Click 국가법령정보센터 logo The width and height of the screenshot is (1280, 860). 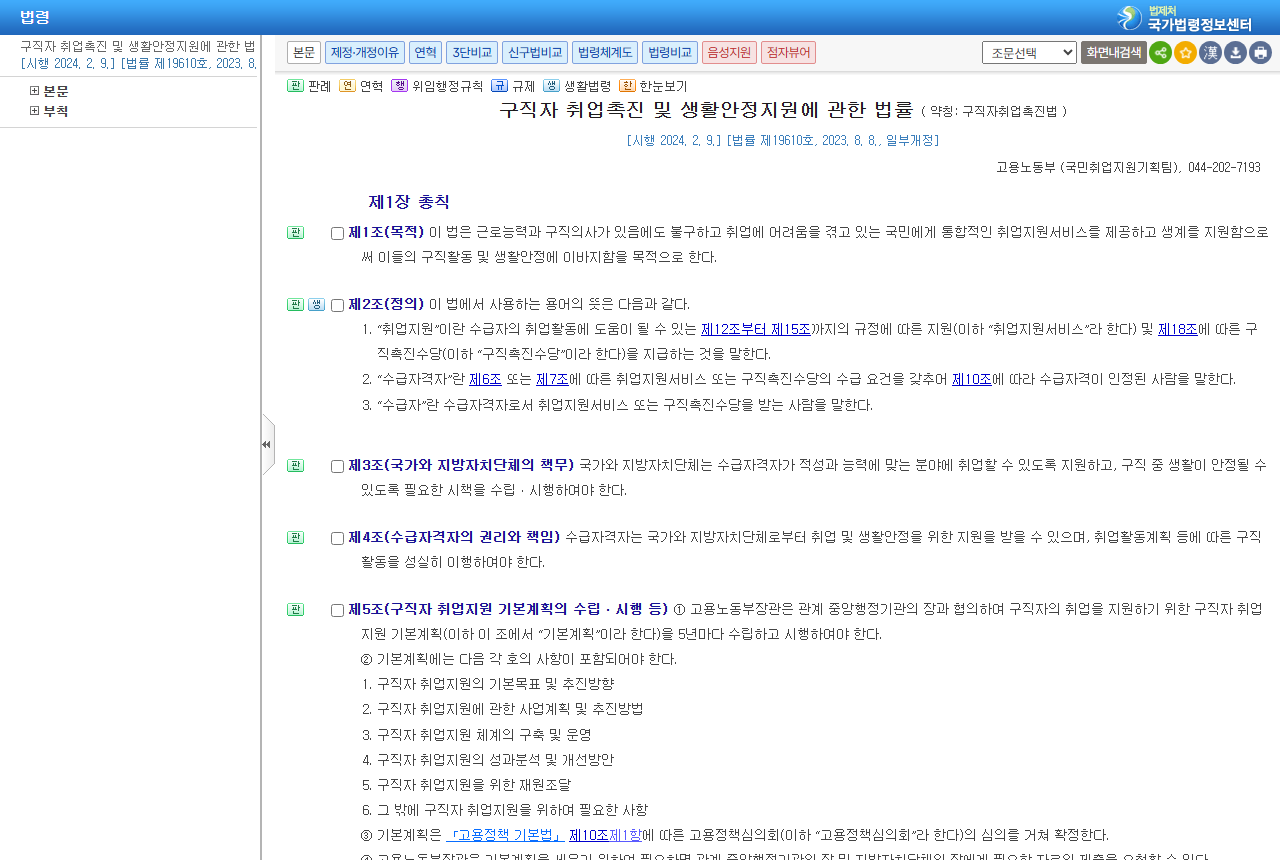pyautogui.click(x=1184, y=18)
